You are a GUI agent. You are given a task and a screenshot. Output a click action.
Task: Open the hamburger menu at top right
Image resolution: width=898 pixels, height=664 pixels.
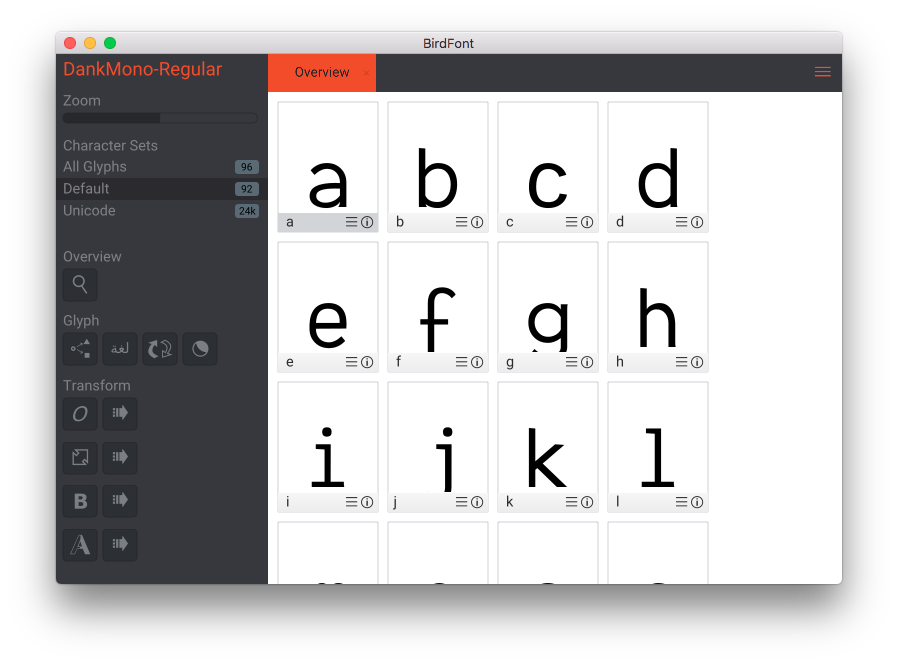point(823,71)
